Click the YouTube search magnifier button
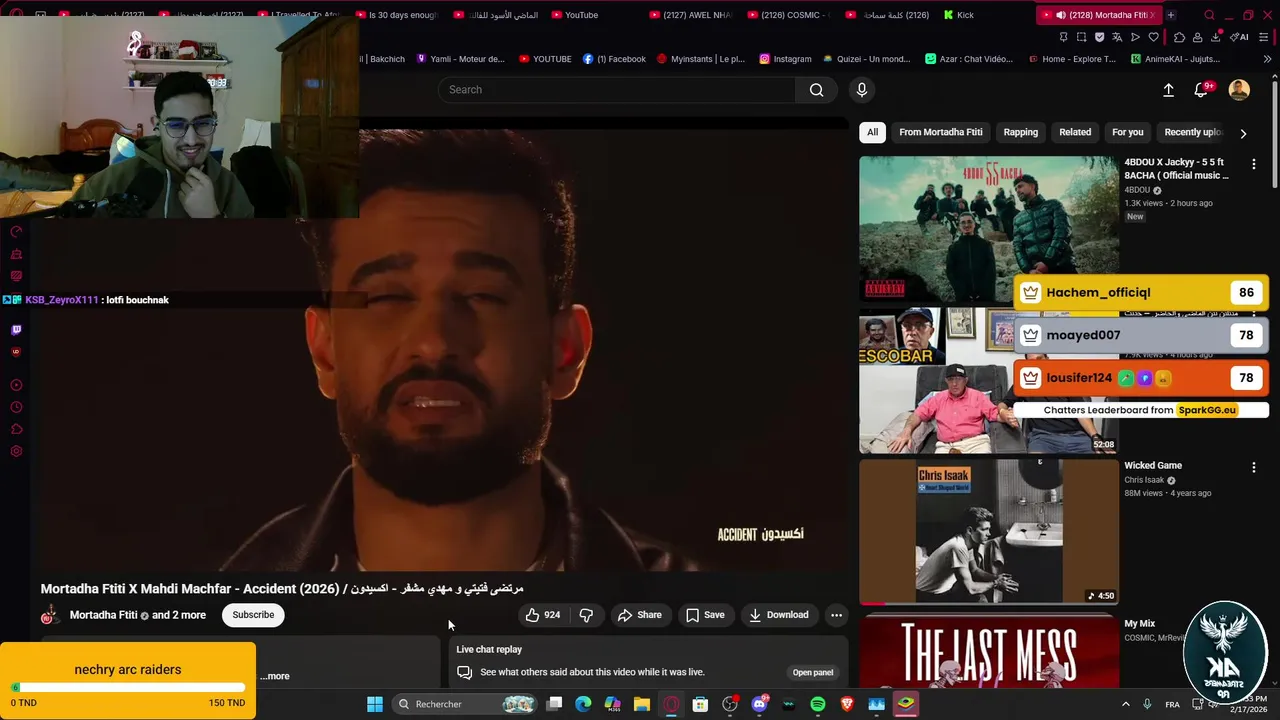Viewport: 1280px width, 720px height. [817, 90]
